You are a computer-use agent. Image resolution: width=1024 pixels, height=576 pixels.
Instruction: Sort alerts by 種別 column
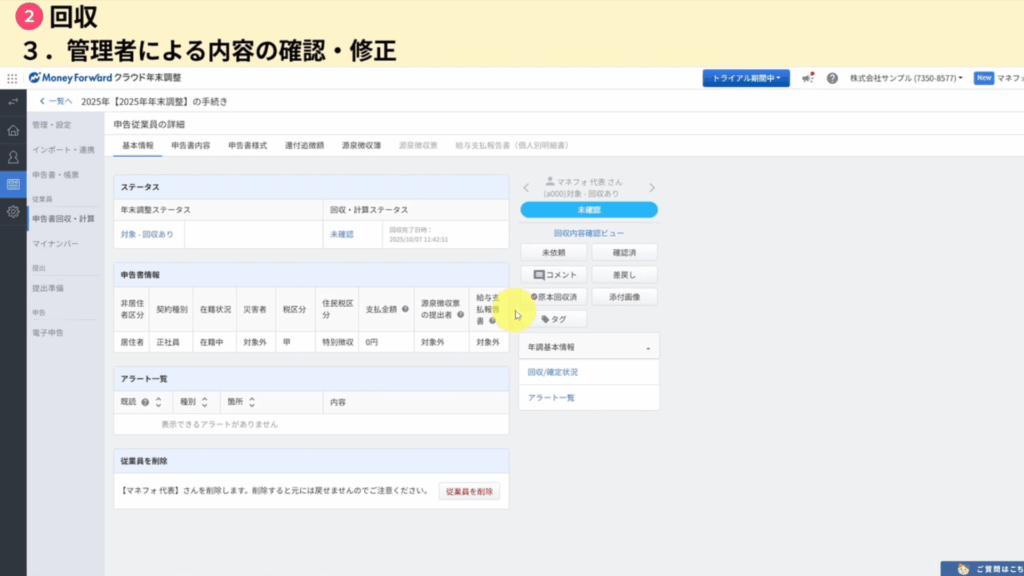pyautogui.click(x=193, y=402)
